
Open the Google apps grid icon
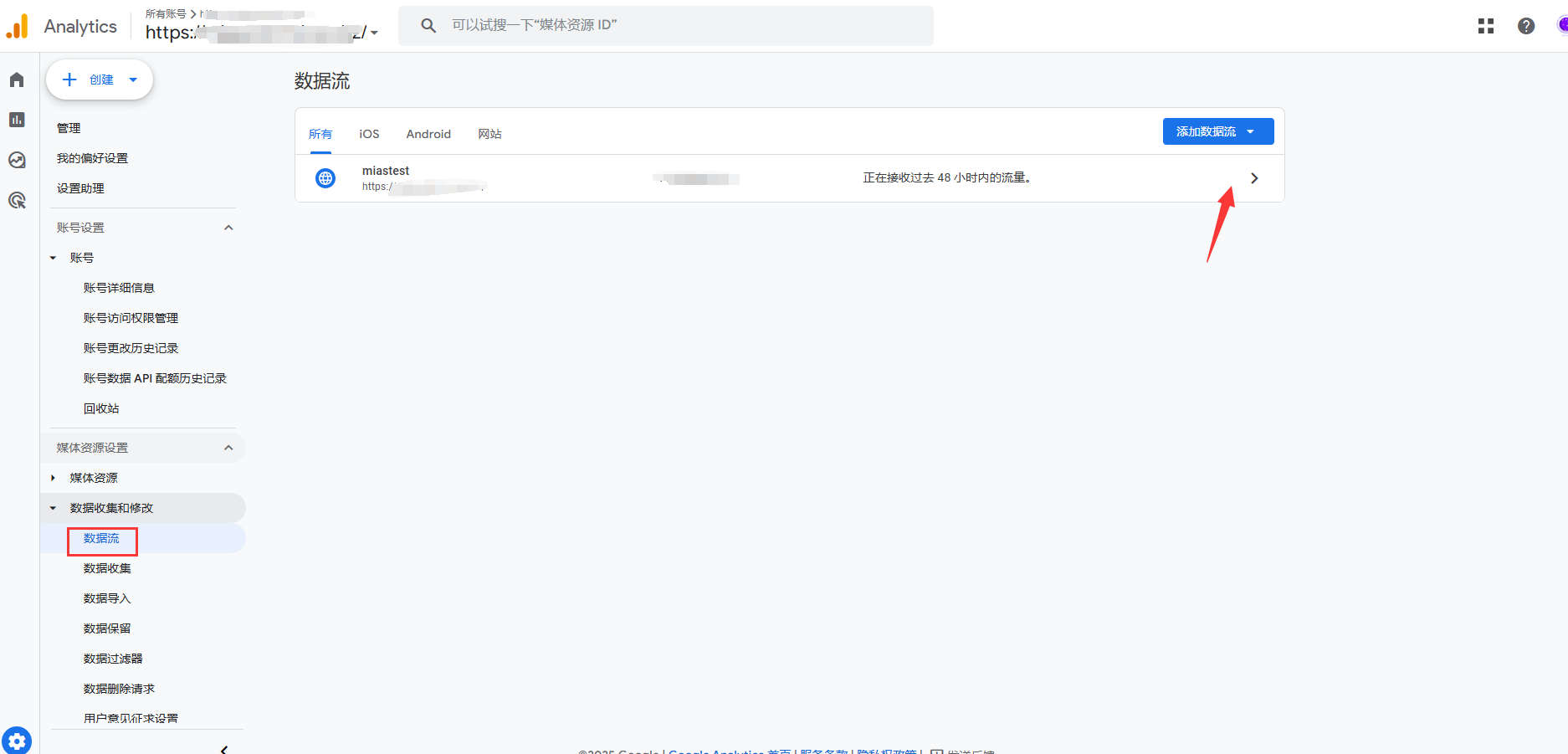1486,26
